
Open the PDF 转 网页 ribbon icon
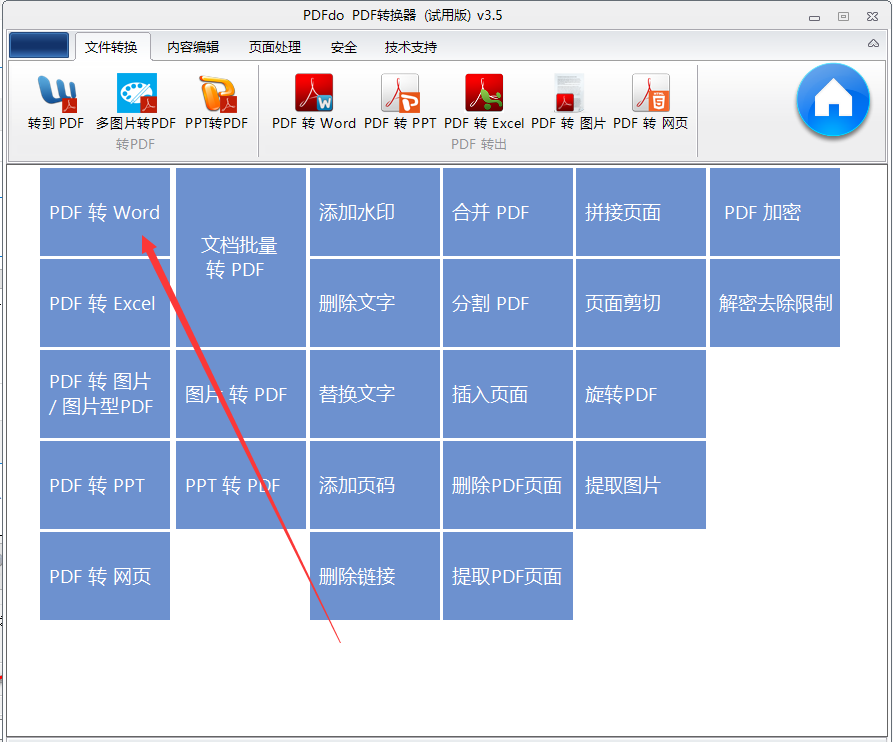tap(650, 102)
